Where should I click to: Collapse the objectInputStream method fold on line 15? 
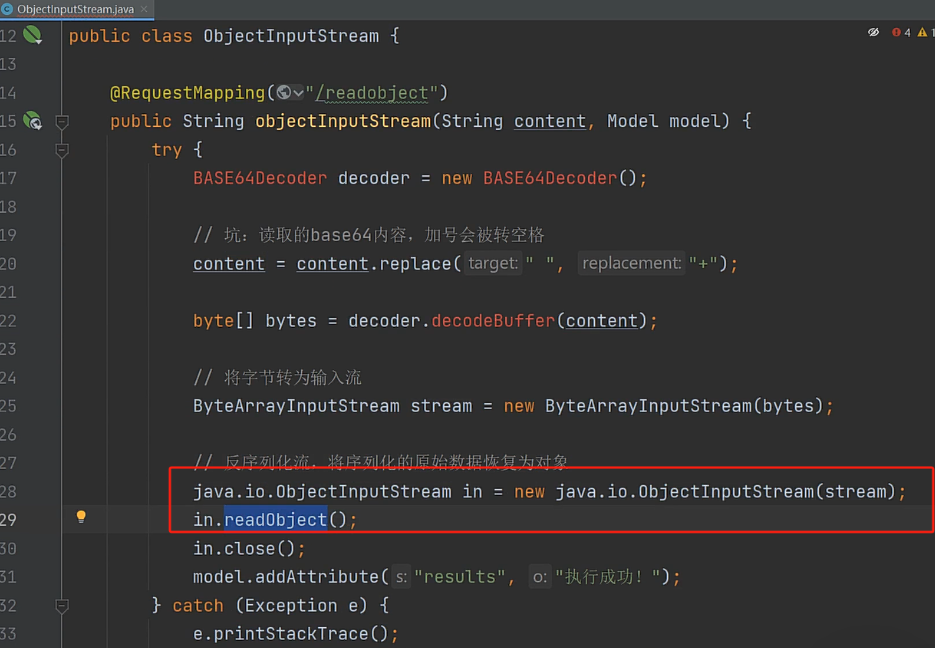(x=62, y=121)
